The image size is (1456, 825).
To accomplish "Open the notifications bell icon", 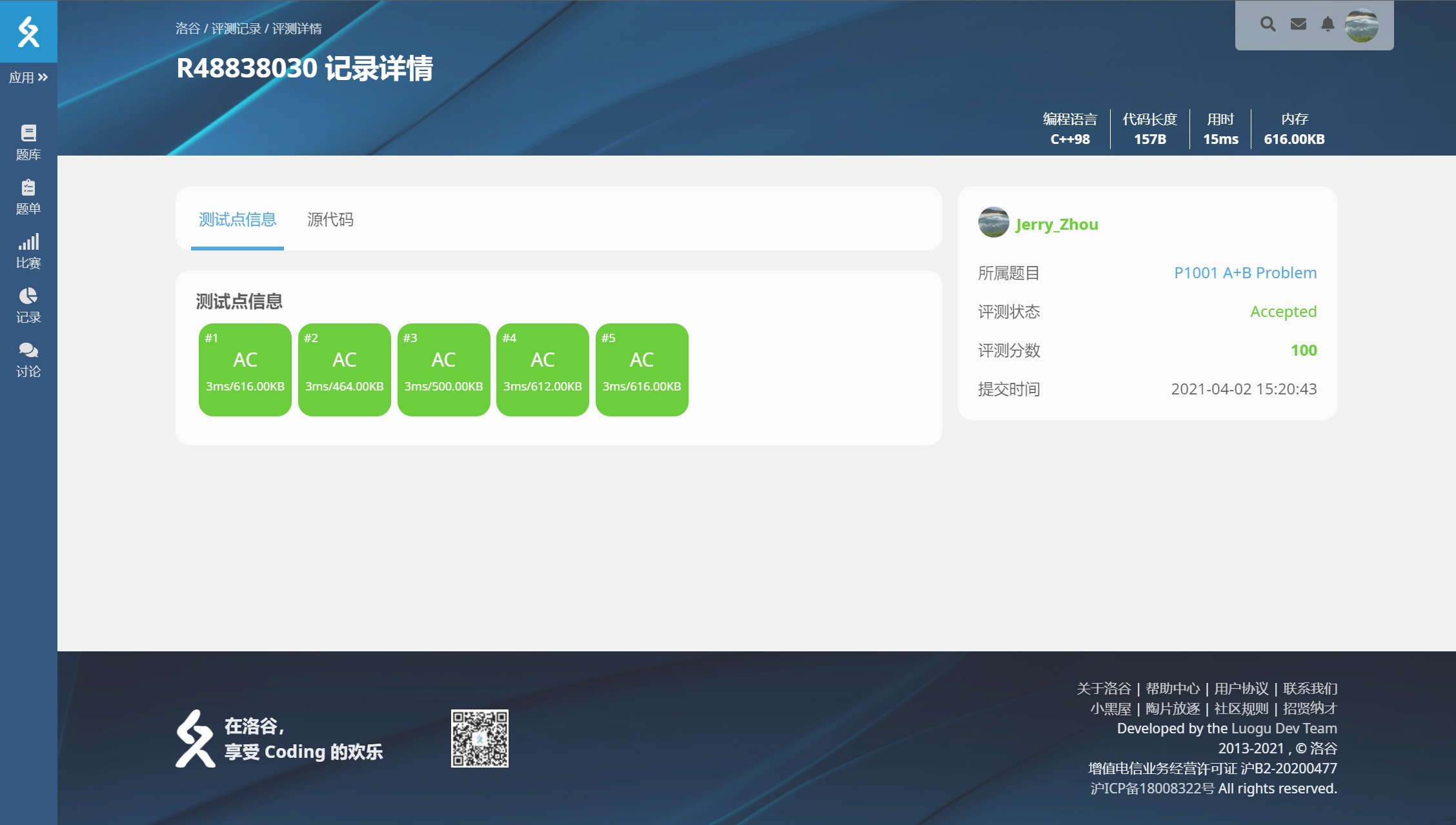I will click(x=1328, y=25).
